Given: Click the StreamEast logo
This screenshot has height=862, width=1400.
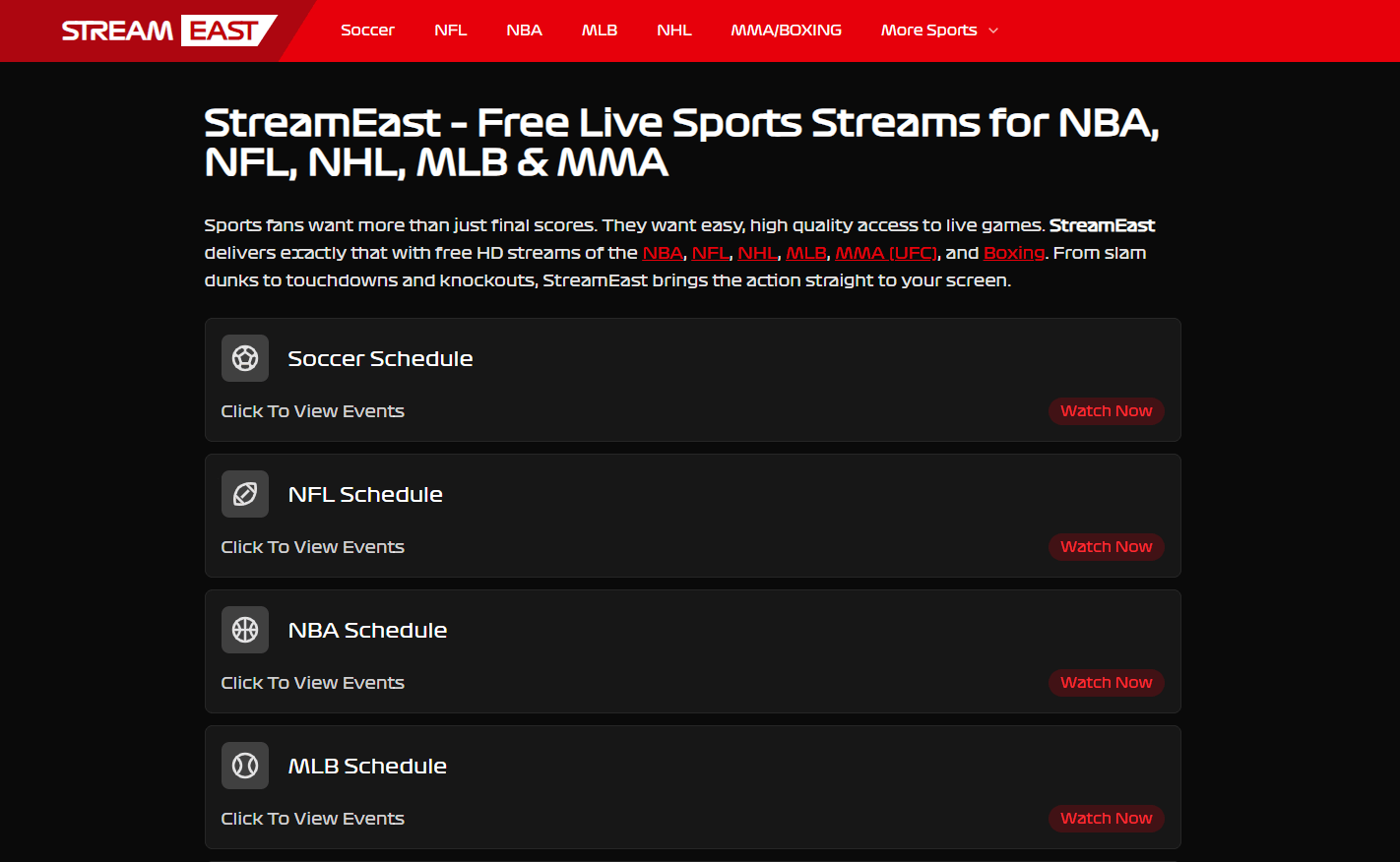Looking at the screenshot, I should 168,31.
